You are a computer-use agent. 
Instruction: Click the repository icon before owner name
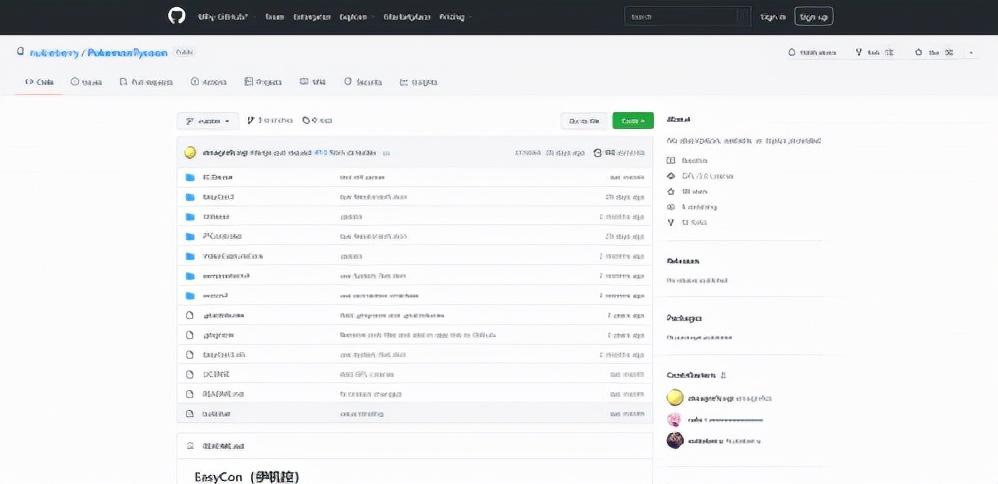20,52
